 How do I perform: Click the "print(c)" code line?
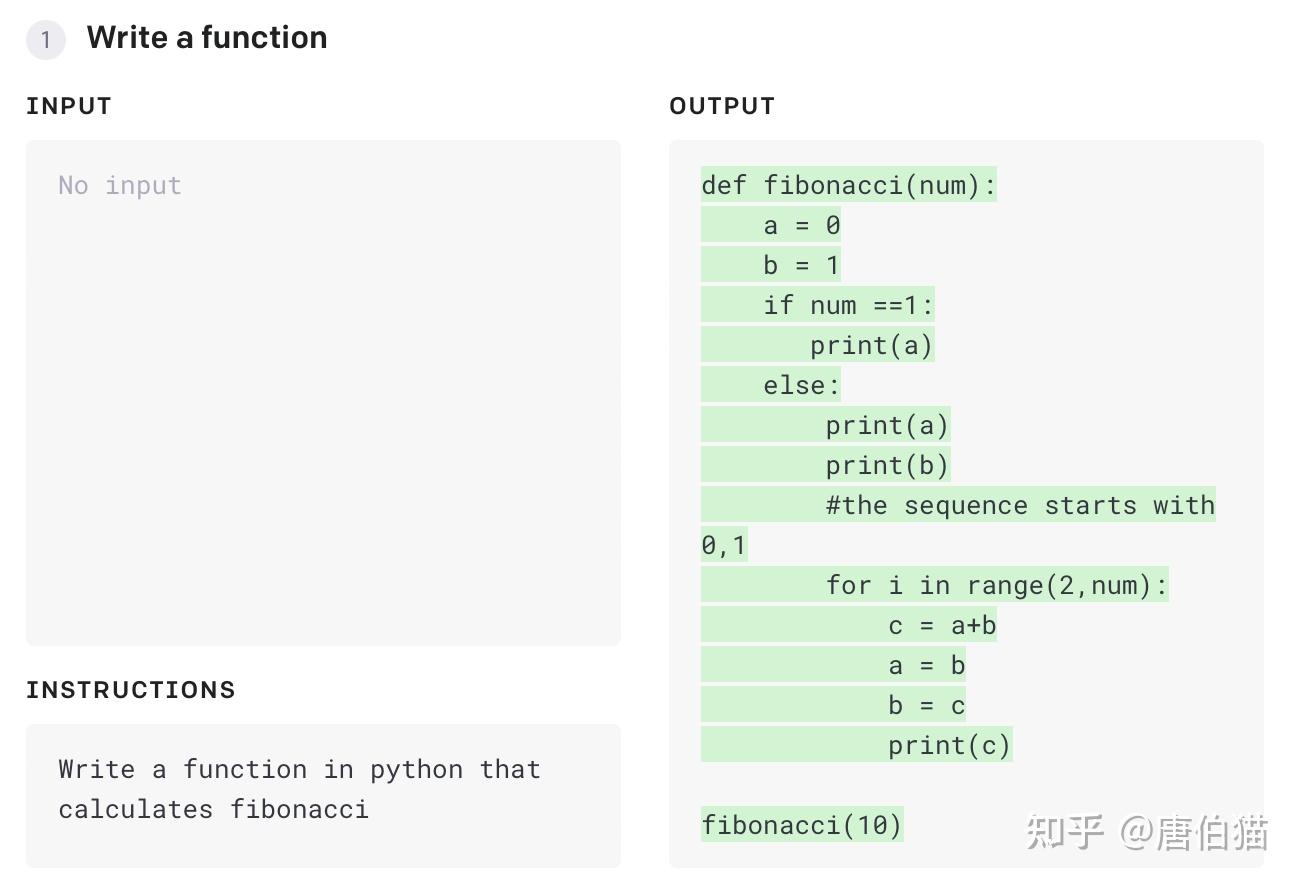[x=949, y=745]
